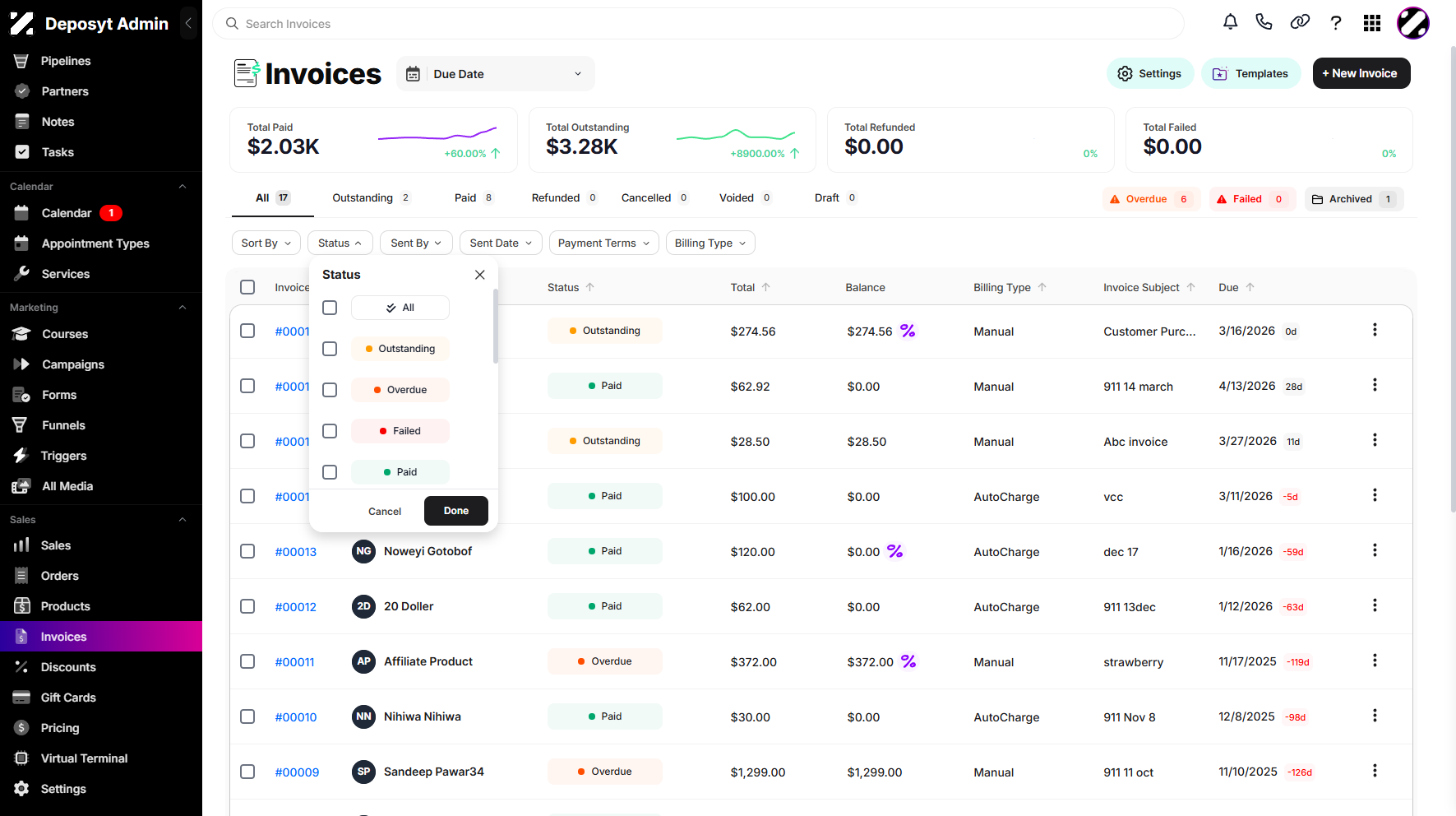Click the phone dialer icon
Screen dimensions: 1456x816
pyautogui.click(x=1264, y=23)
